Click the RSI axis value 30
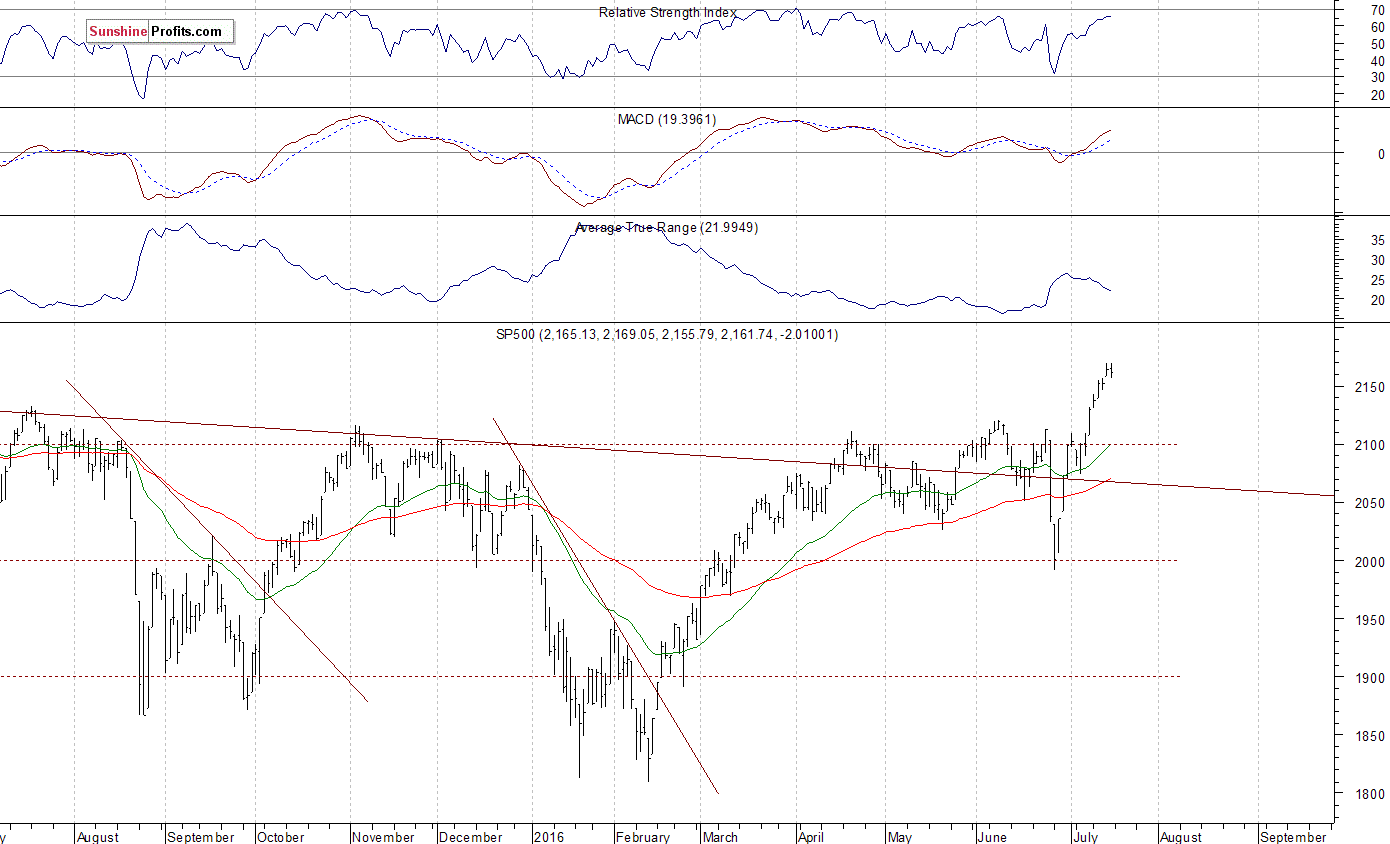The width and height of the screenshot is (1390, 844). pyautogui.click(x=1377, y=77)
